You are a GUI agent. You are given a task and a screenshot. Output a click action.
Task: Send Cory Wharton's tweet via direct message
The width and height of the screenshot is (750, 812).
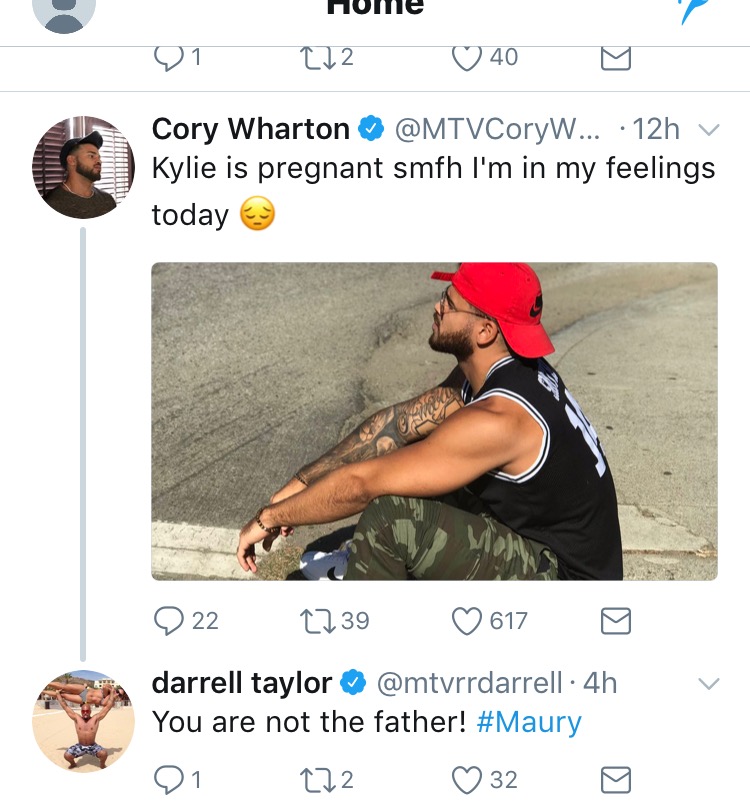(615, 621)
